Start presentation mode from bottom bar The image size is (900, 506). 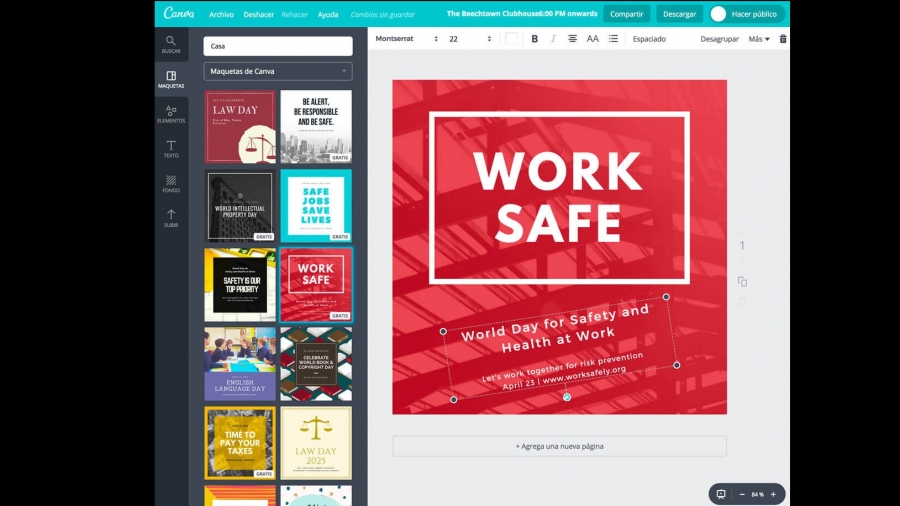pos(720,494)
